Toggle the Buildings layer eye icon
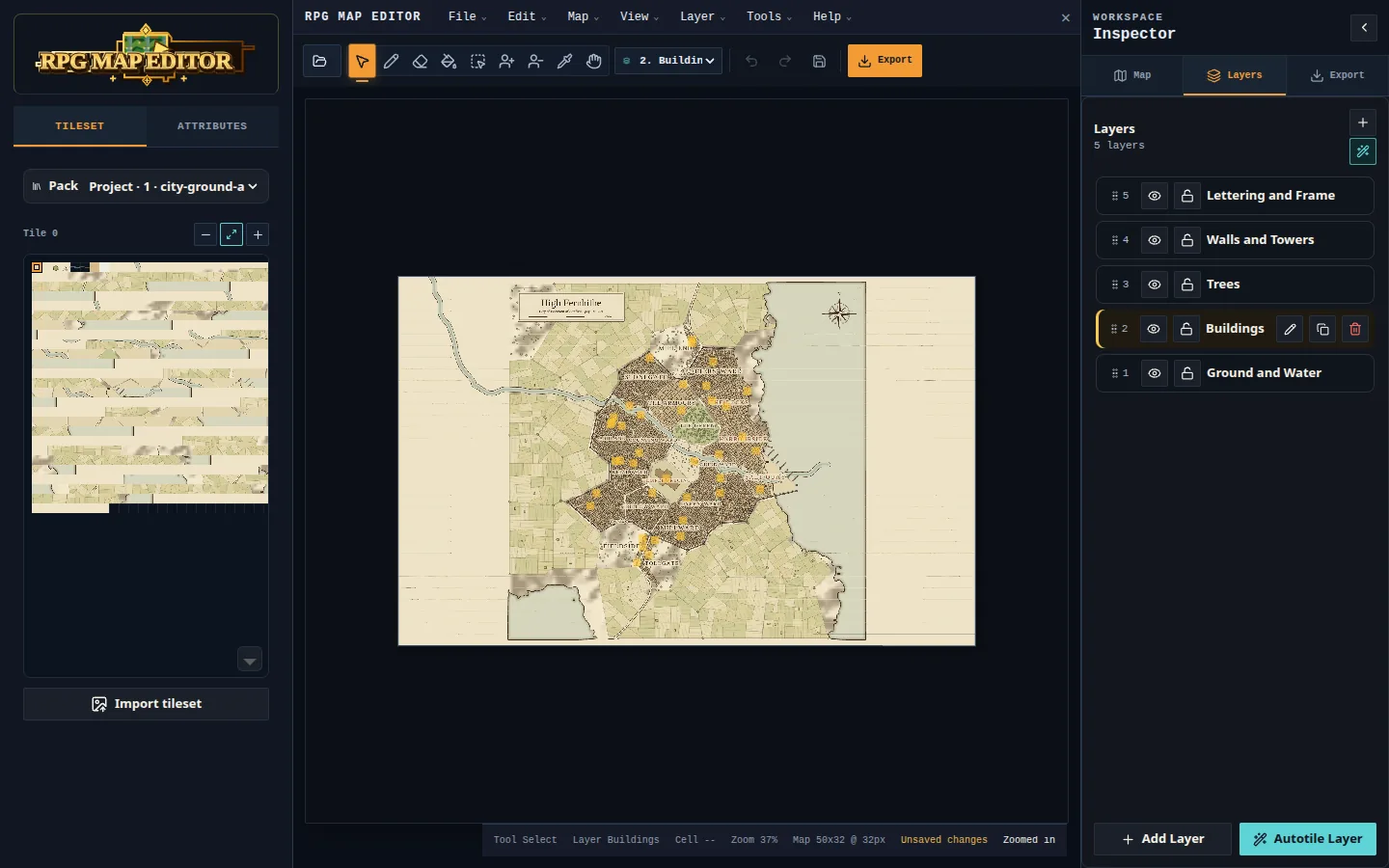The image size is (1389, 868). pos(1154,329)
